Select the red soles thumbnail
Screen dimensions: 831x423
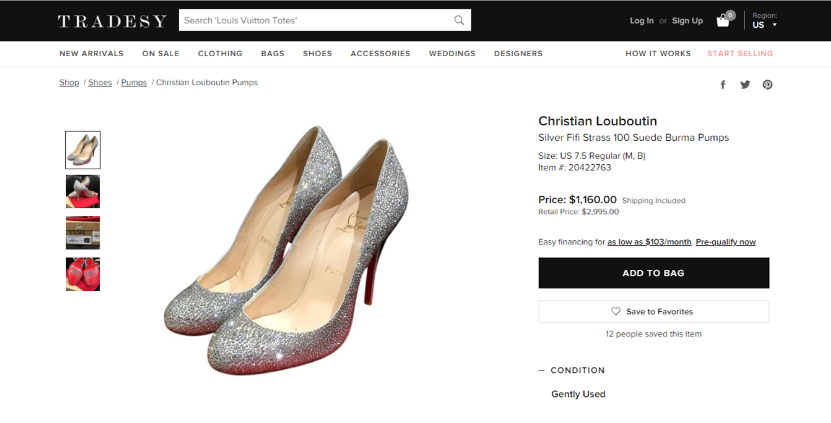point(83,274)
